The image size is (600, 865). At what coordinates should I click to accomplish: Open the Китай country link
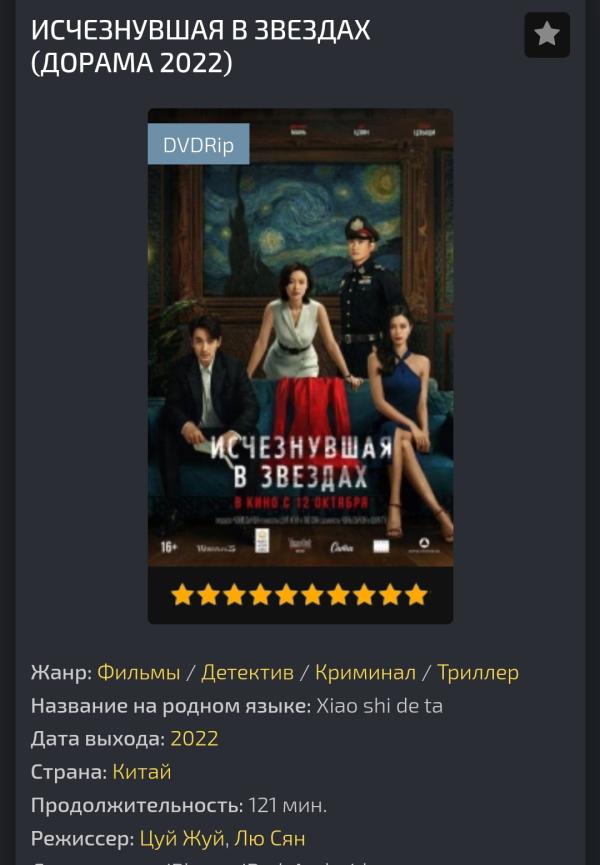click(142, 772)
